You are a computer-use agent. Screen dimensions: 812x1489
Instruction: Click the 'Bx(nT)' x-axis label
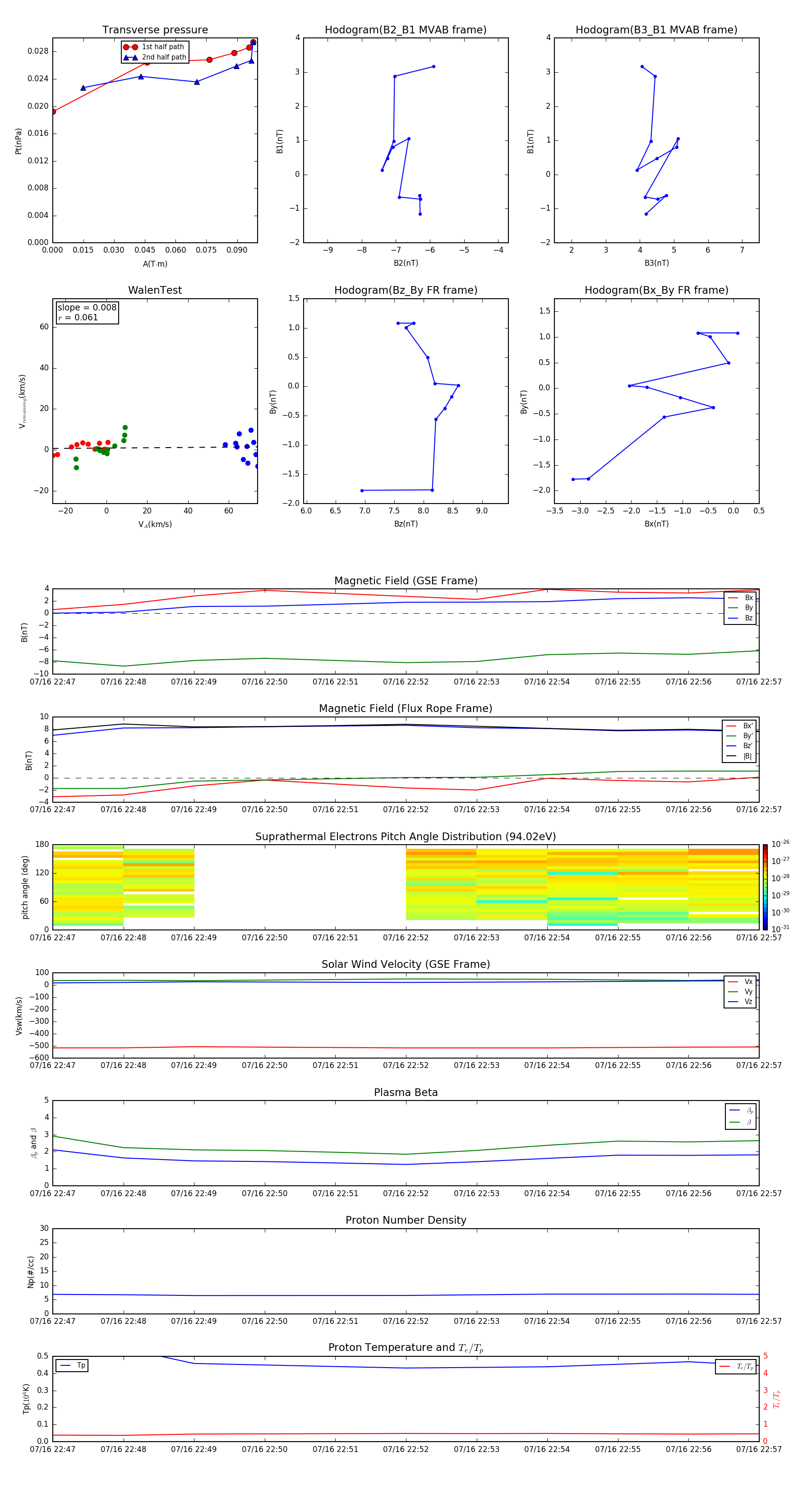pos(656,524)
